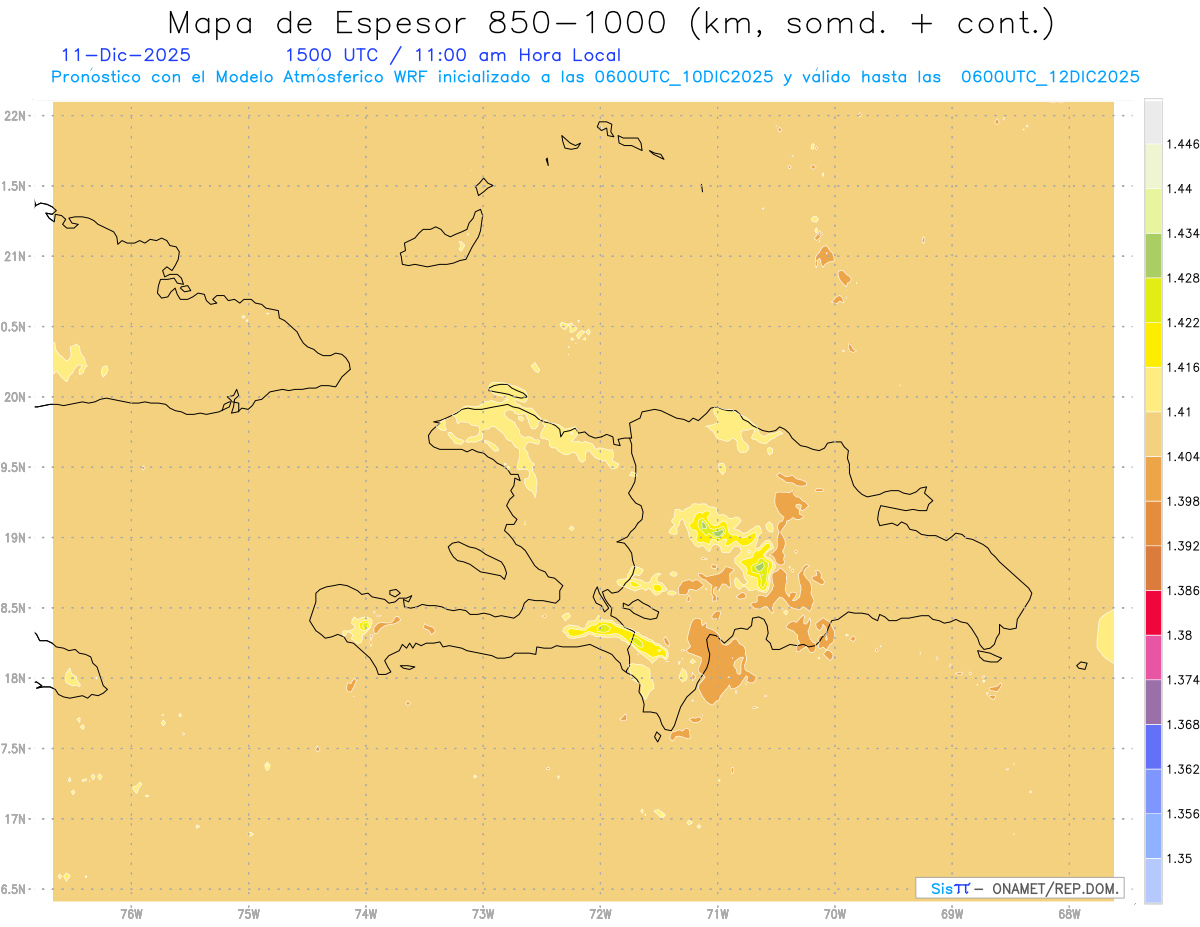Select the light gray legend swatch above 1.446

click(1153, 121)
